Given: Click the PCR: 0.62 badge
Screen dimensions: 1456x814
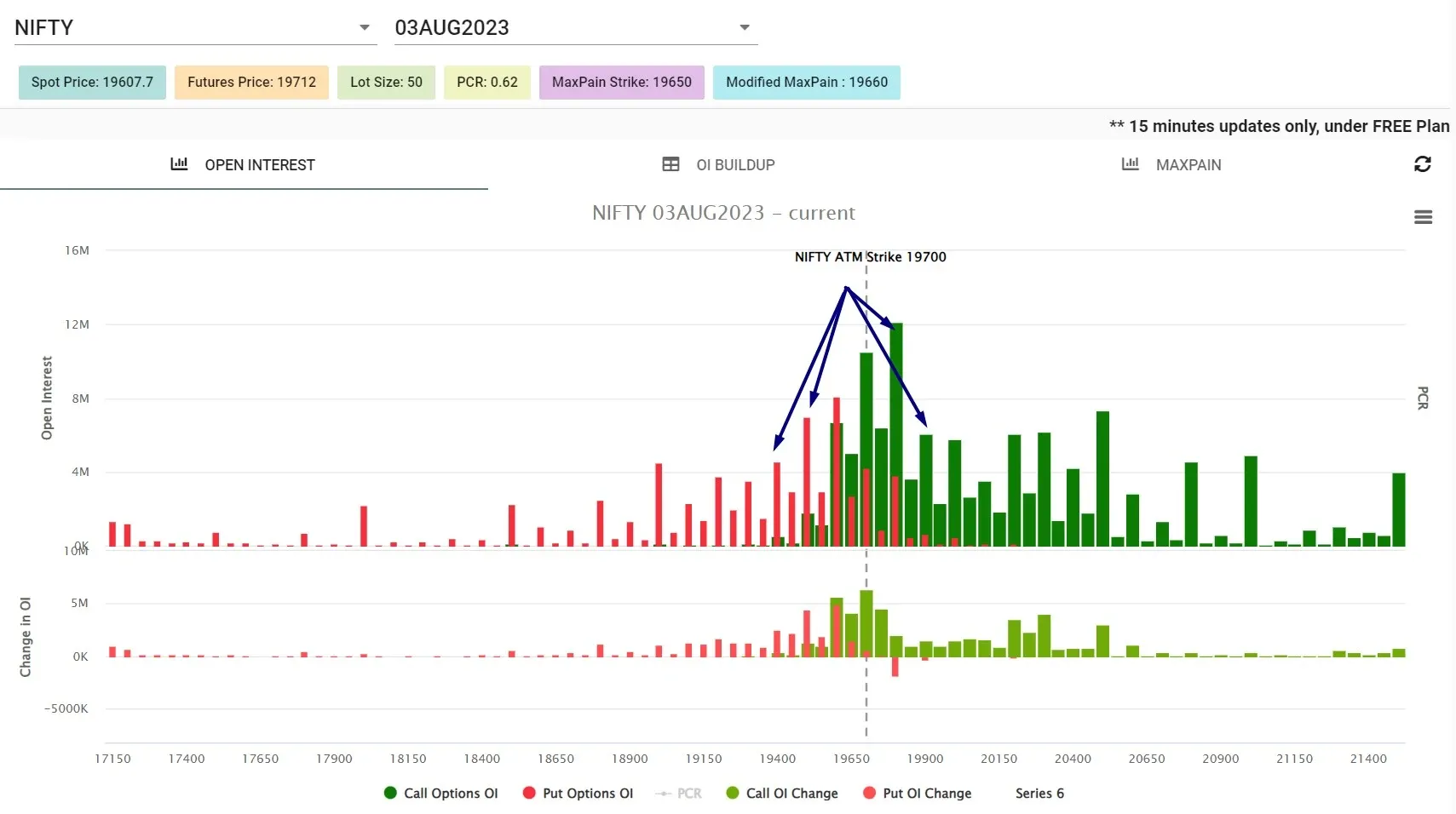Looking at the screenshot, I should pyautogui.click(x=487, y=83).
